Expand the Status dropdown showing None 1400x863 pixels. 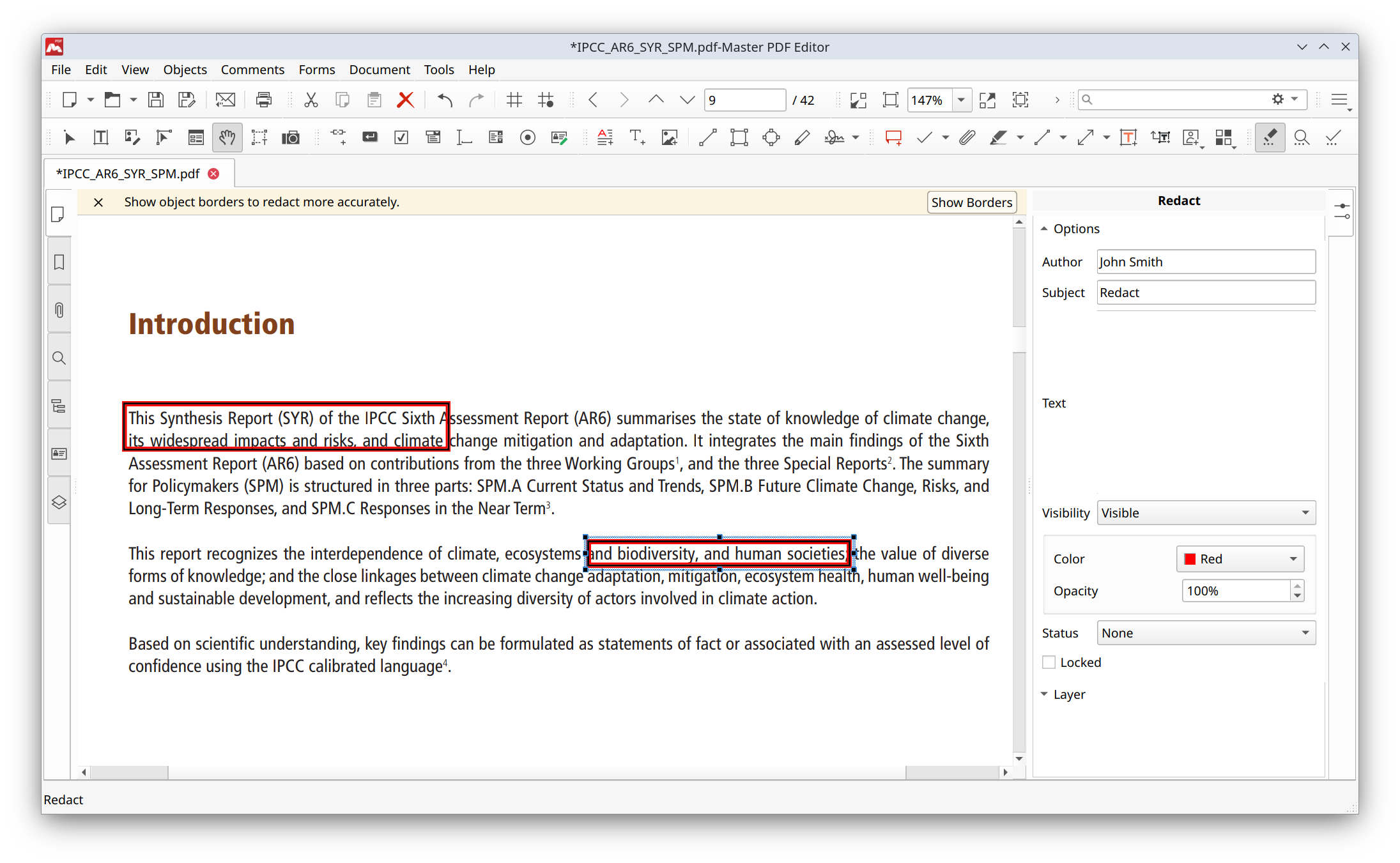click(1205, 632)
